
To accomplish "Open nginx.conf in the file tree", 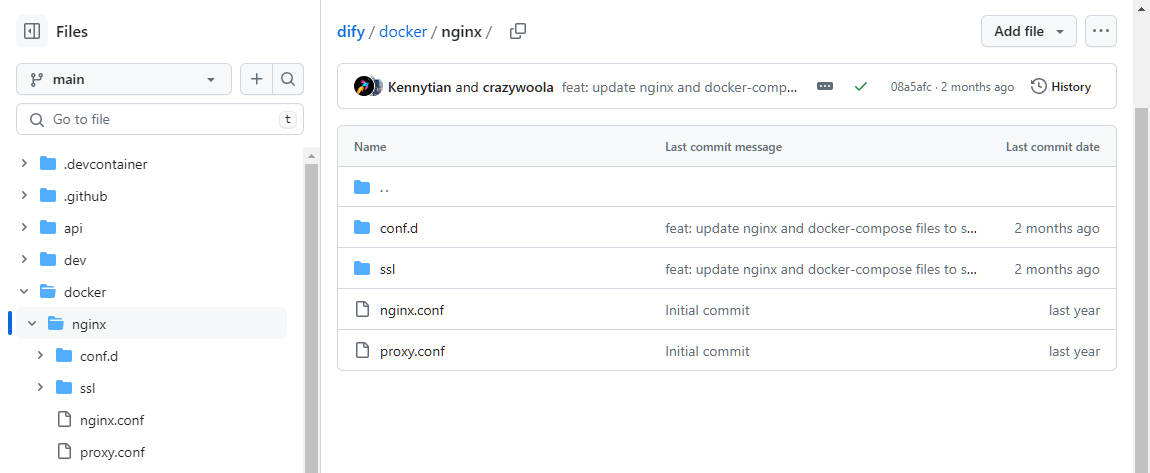I will tap(111, 420).
